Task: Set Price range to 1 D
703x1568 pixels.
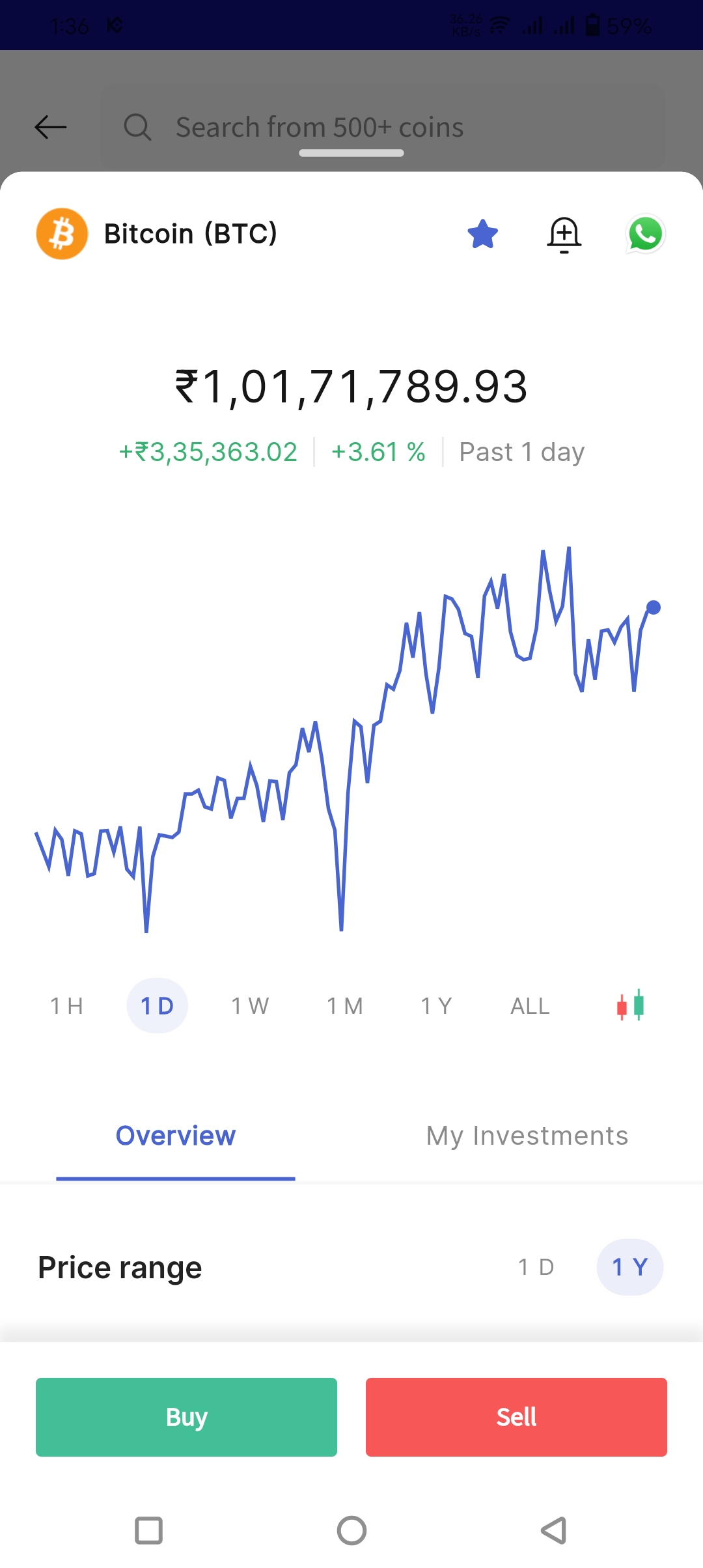Action: tap(536, 1267)
